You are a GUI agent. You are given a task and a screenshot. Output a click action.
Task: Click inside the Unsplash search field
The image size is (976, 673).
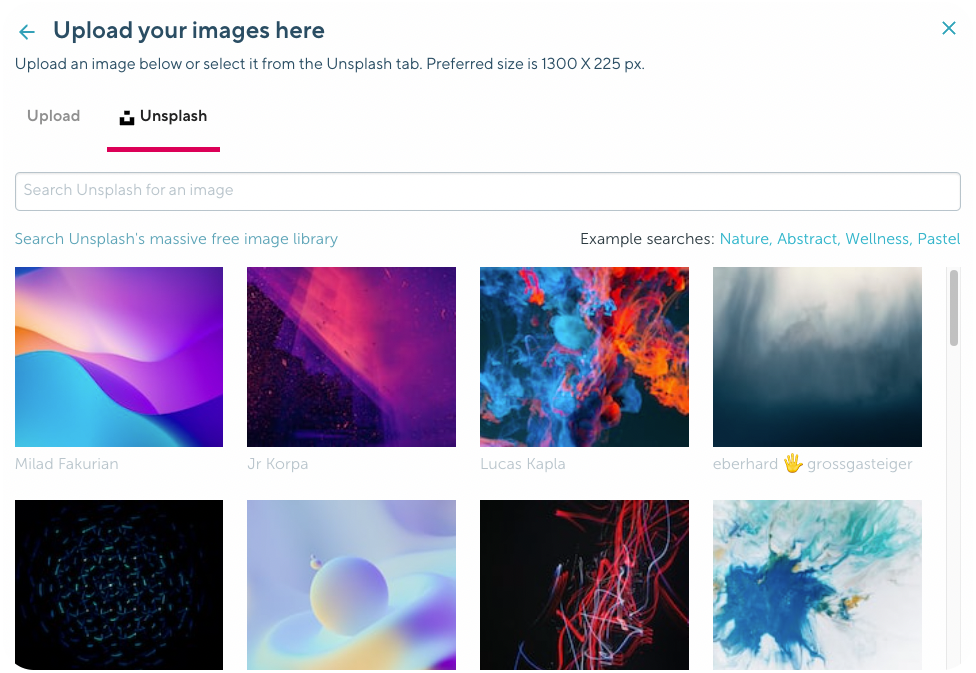488,191
